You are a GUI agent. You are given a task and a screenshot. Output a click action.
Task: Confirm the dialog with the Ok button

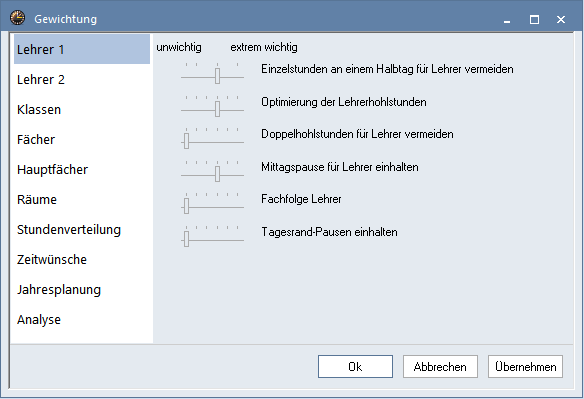(x=355, y=367)
